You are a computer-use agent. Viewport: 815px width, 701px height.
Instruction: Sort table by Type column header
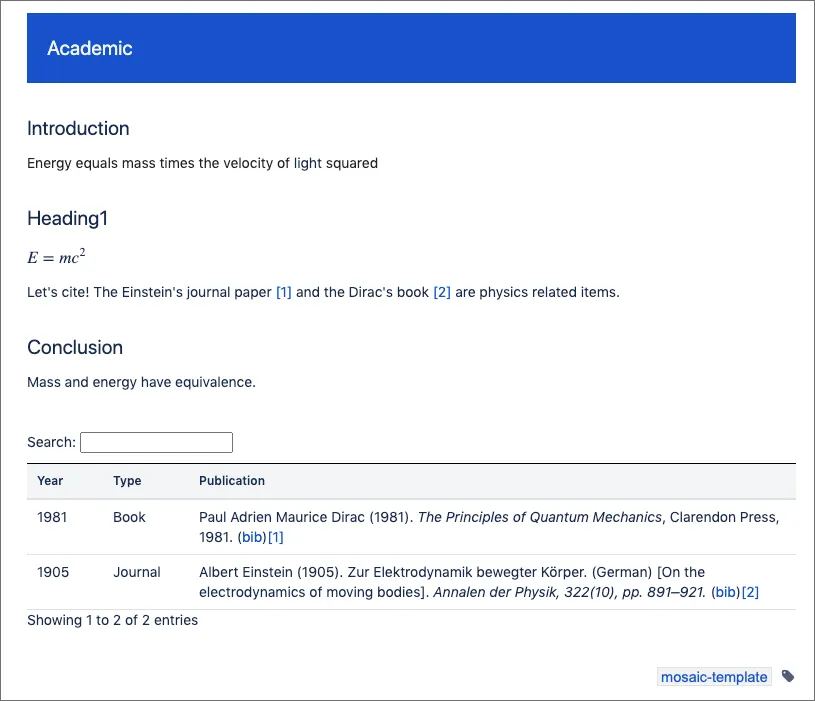pos(127,481)
